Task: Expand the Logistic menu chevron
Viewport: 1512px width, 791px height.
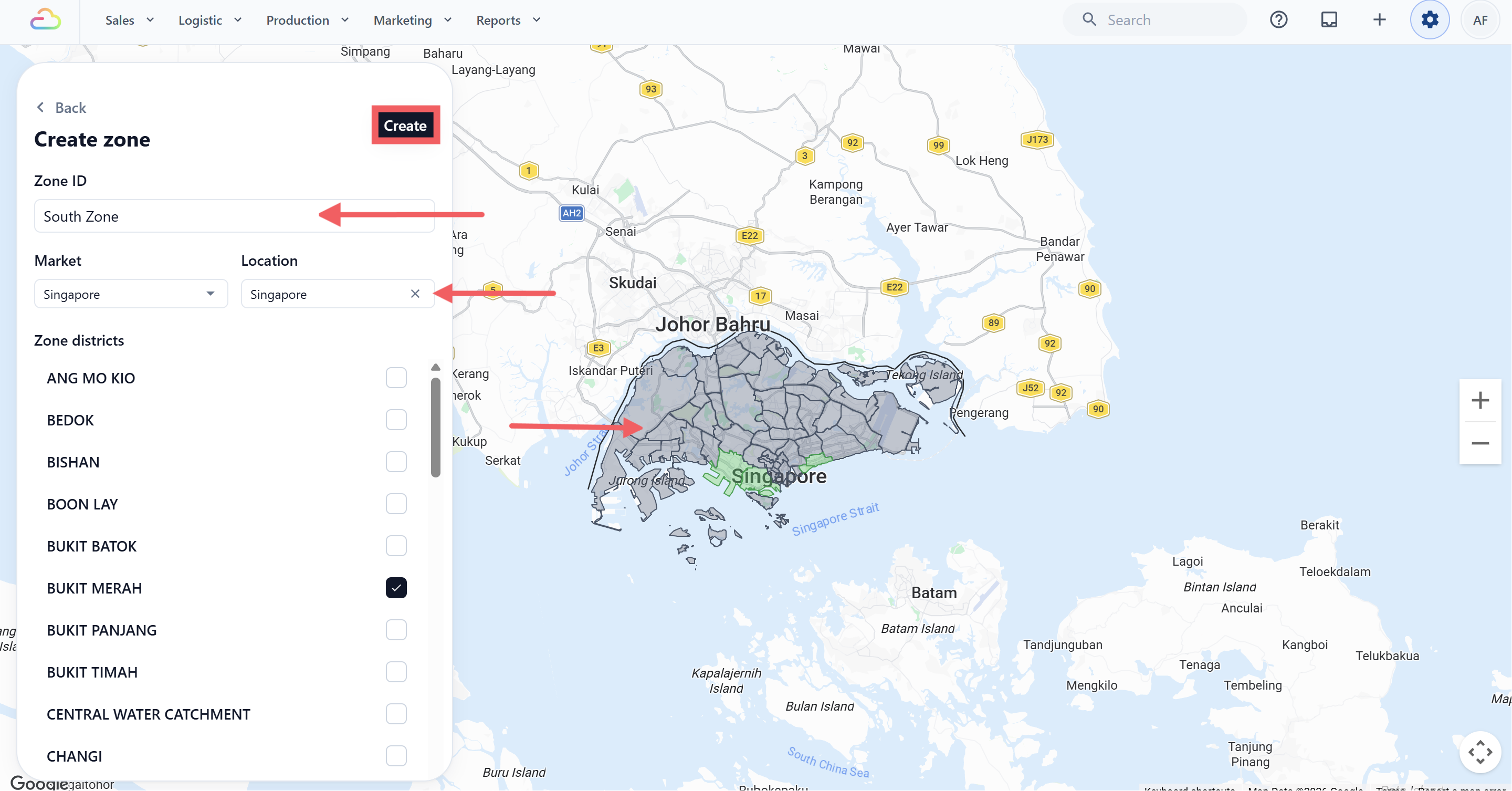Action: (238, 19)
